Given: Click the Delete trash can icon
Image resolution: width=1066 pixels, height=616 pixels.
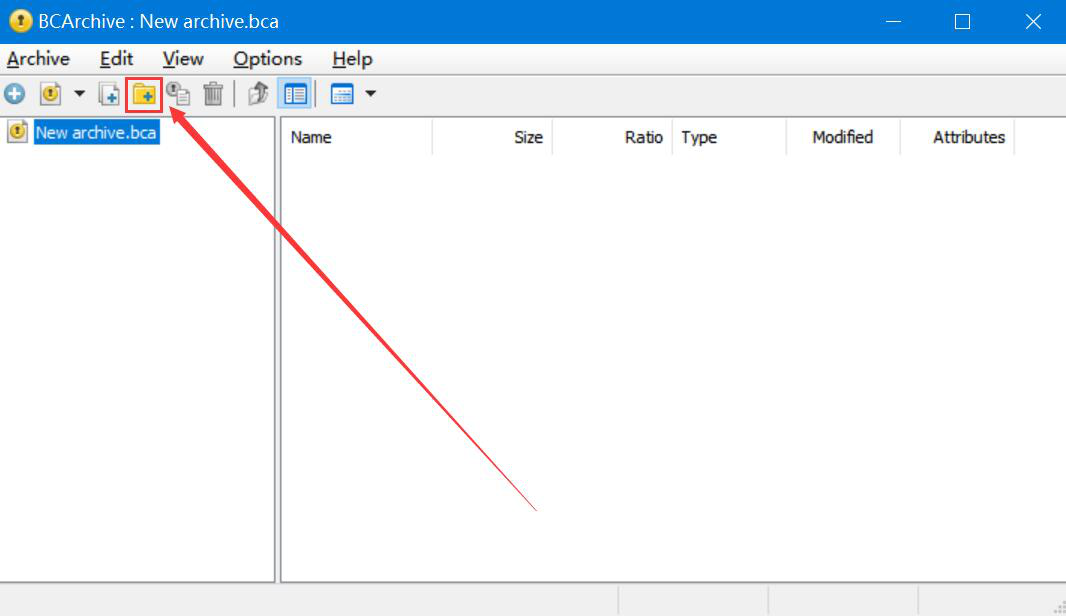Looking at the screenshot, I should point(213,94).
